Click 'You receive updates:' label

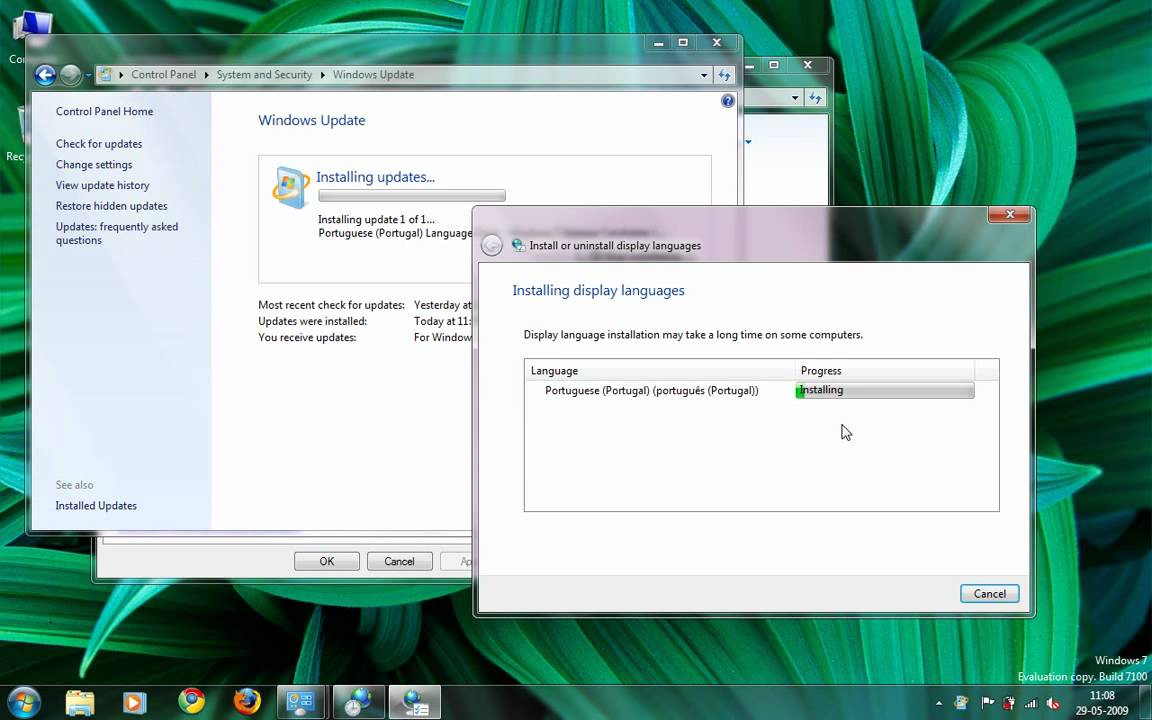coord(307,337)
